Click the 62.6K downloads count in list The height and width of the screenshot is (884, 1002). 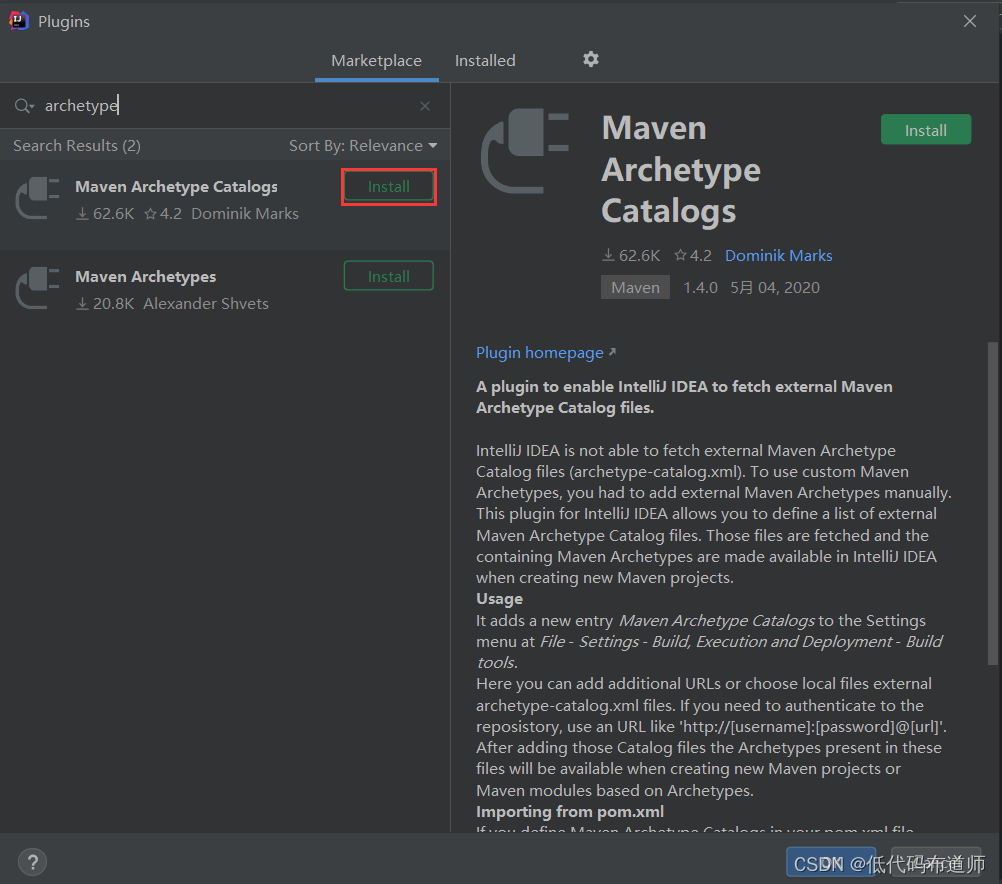105,213
